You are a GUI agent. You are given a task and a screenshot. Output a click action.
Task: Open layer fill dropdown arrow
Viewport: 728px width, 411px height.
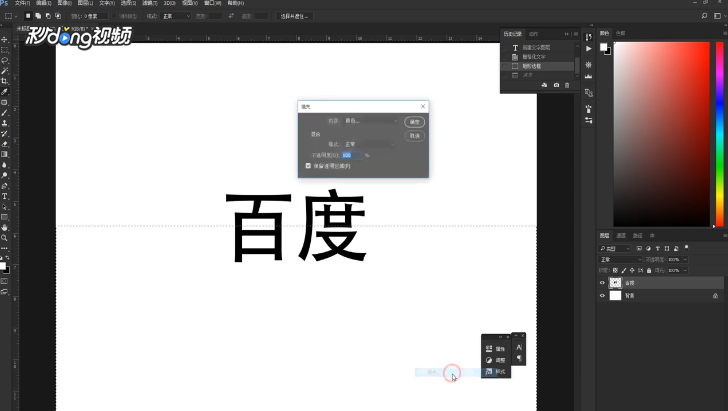[685, 270]
